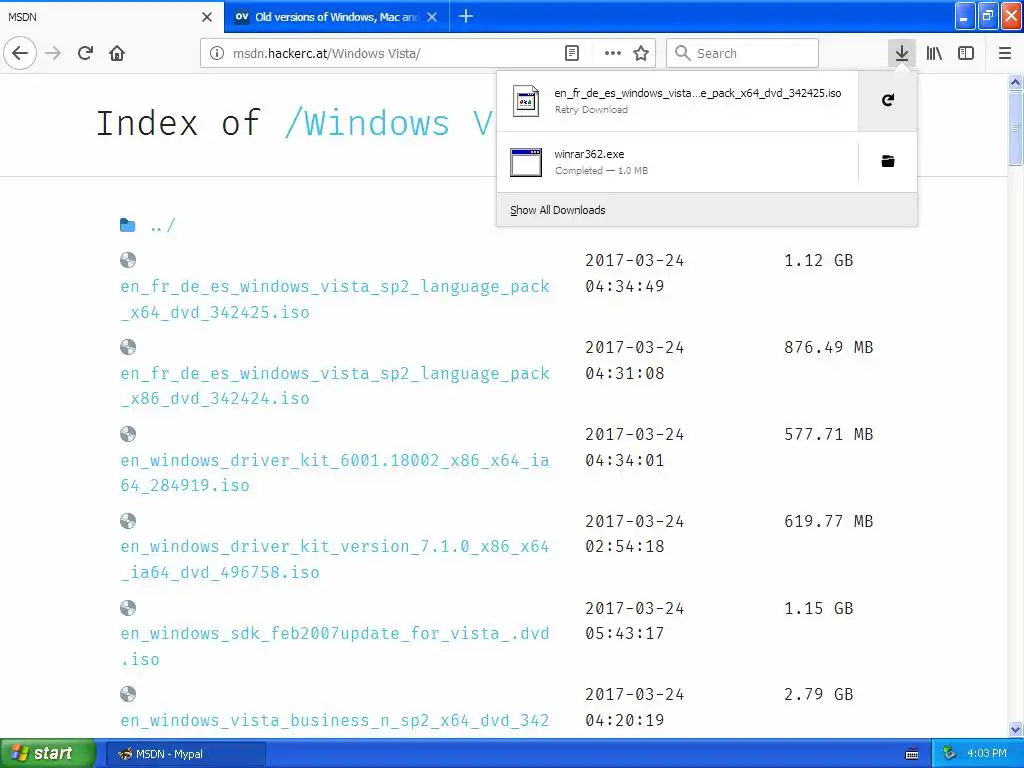Open language_pack_x64_dvd_342425.iso link

click(x=335, y=299)
